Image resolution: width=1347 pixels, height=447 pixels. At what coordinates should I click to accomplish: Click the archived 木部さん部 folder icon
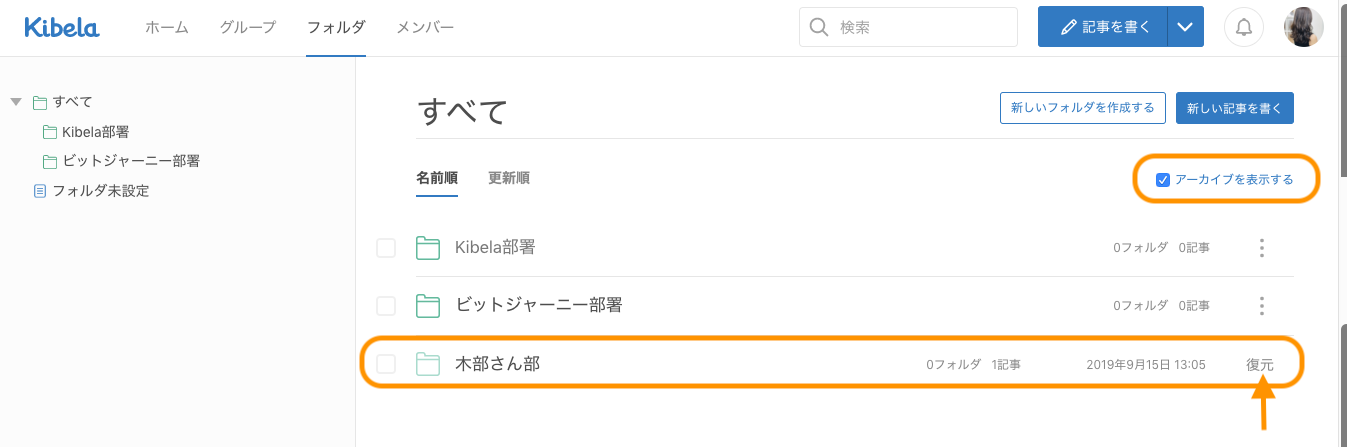[x=428, y=365]
